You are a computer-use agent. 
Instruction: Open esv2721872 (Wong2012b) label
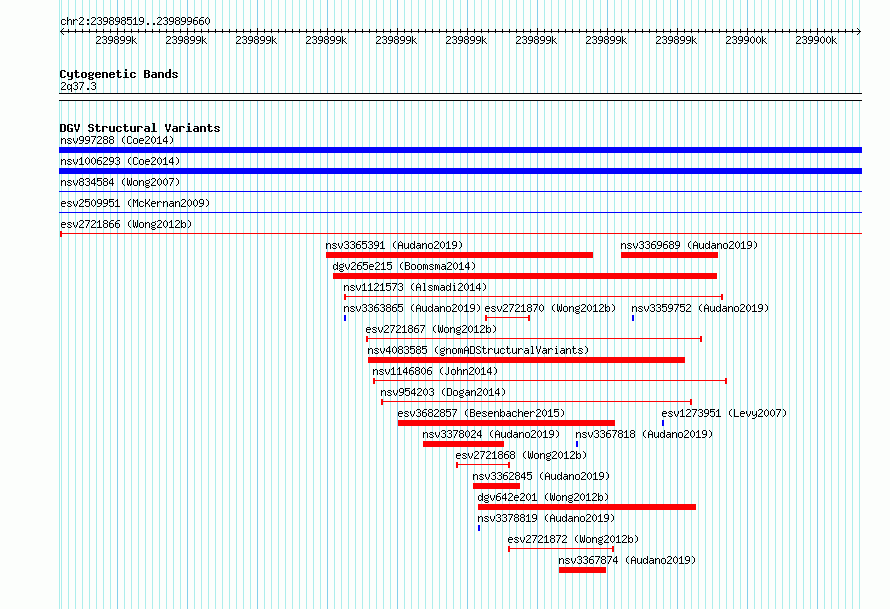pos(573,539)
